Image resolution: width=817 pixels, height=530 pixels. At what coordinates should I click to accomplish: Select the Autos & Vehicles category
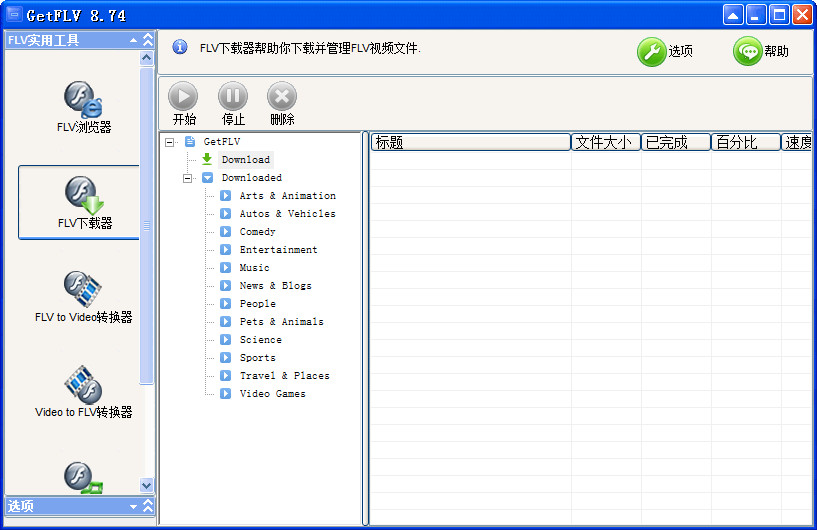(x=288, y=214)
